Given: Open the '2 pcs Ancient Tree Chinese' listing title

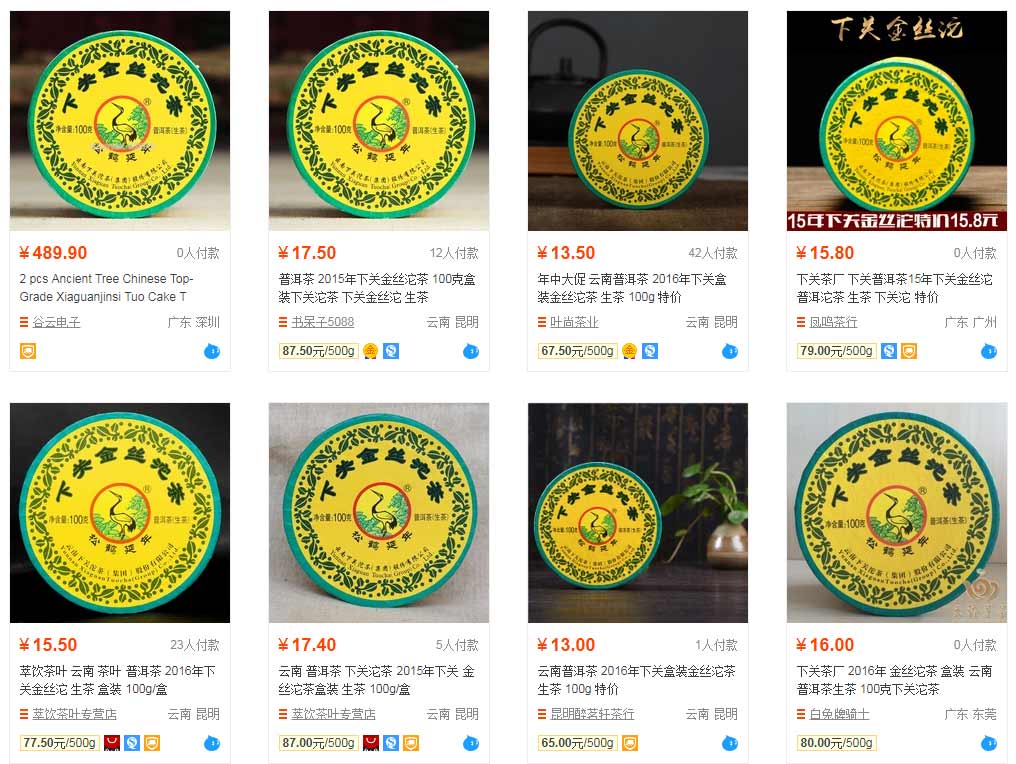Looking at the screenshot, I should pos(106,288).
